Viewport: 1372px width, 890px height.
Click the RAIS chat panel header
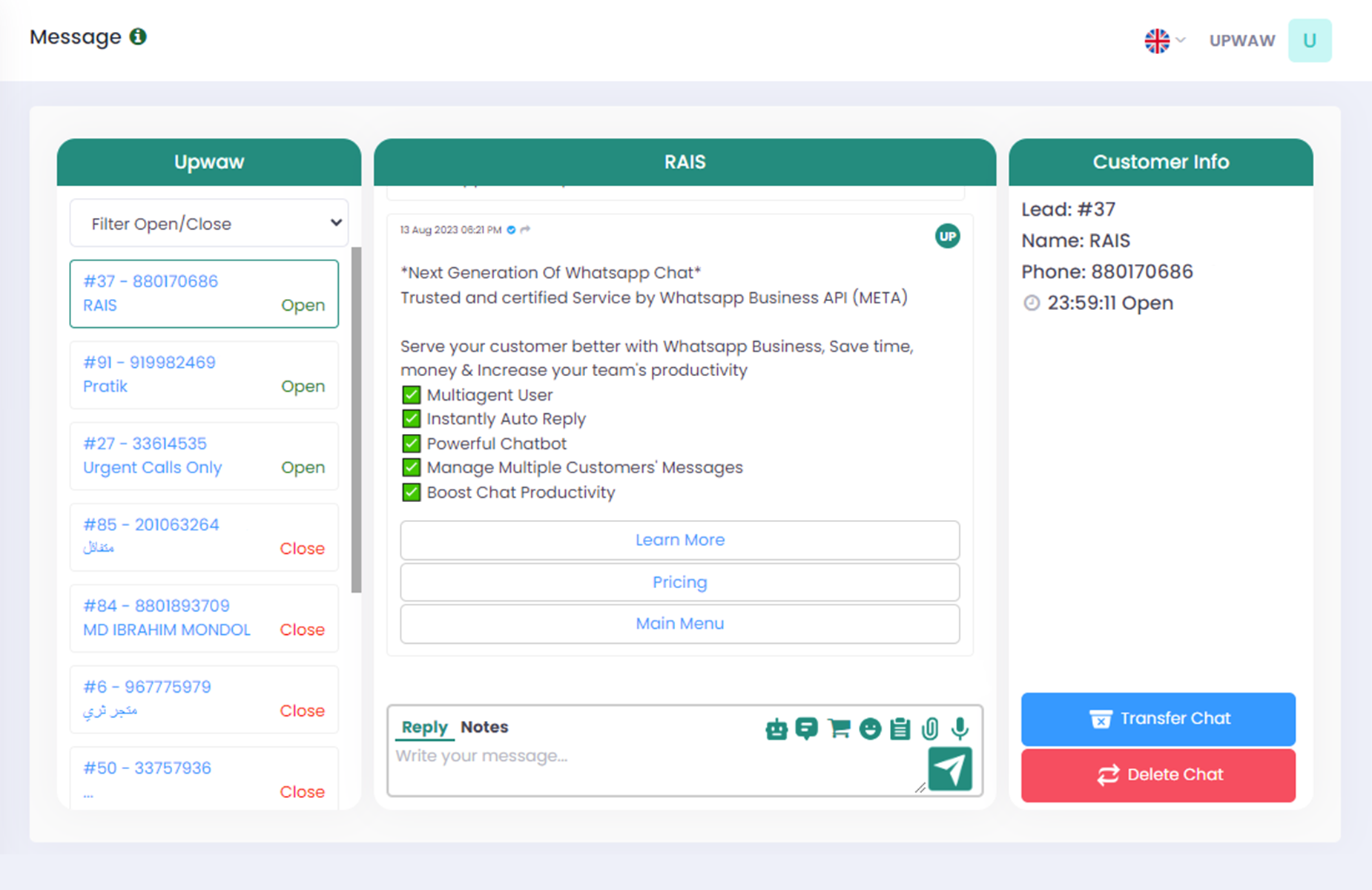coord(685,162)
